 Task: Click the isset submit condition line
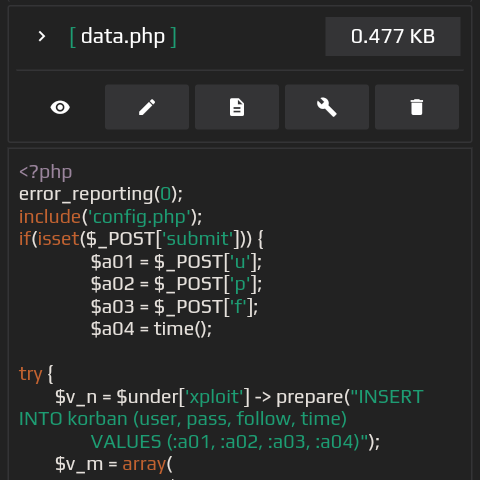(141, 239)
